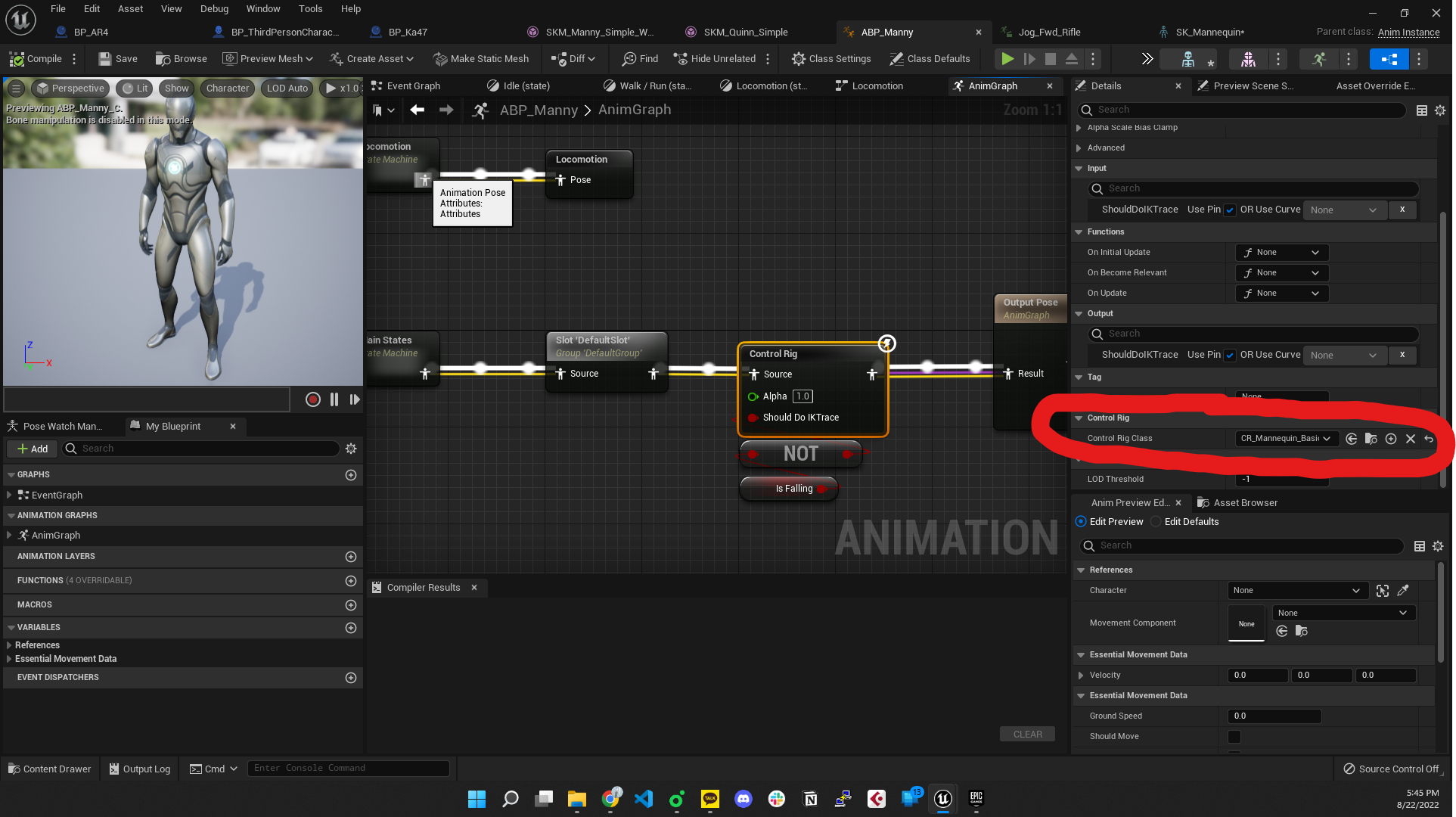
Task: Switch to the Event Graph tab
Action: [412, 86]
